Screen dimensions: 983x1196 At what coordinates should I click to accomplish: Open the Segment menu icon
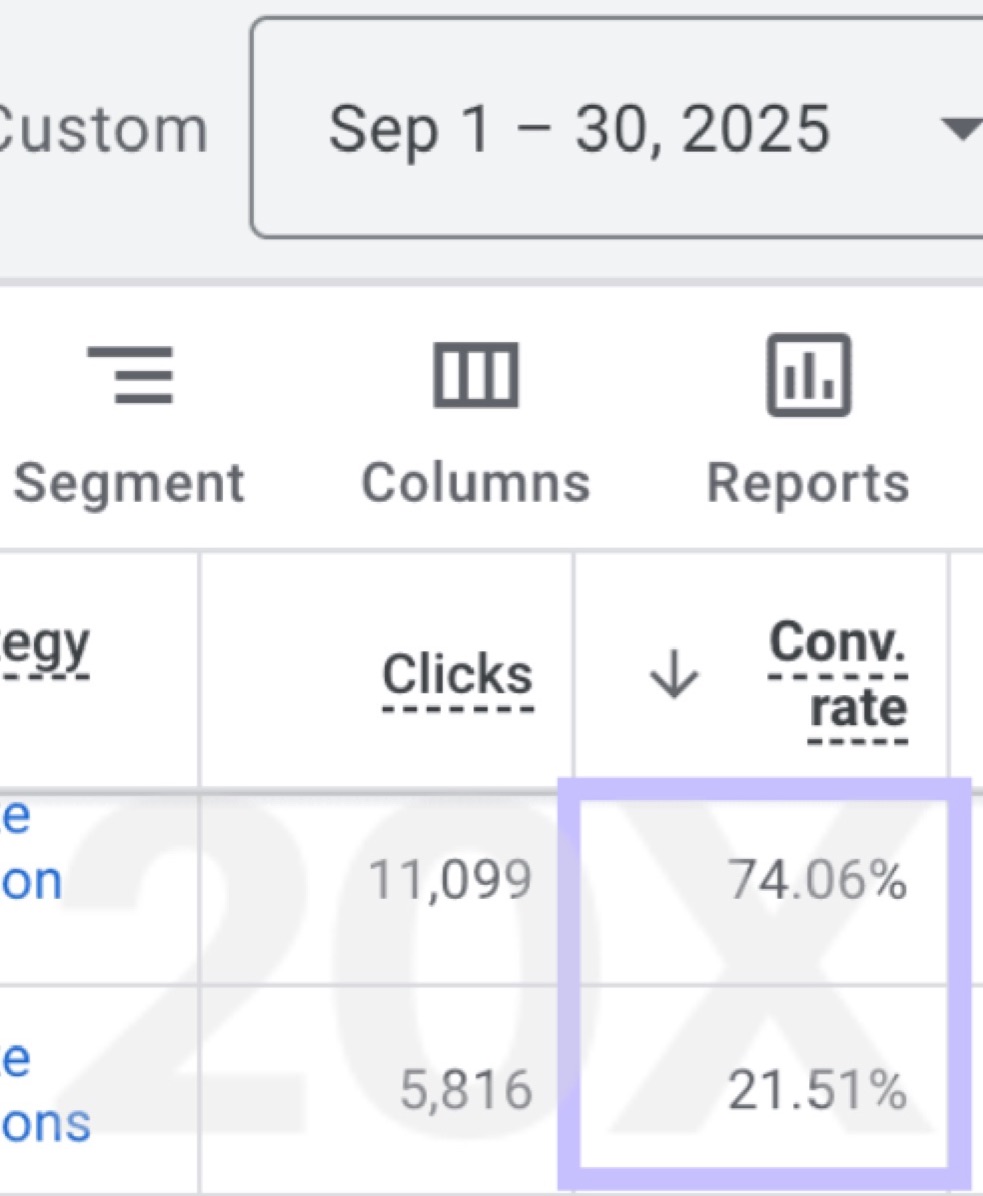tap(129, 374)
